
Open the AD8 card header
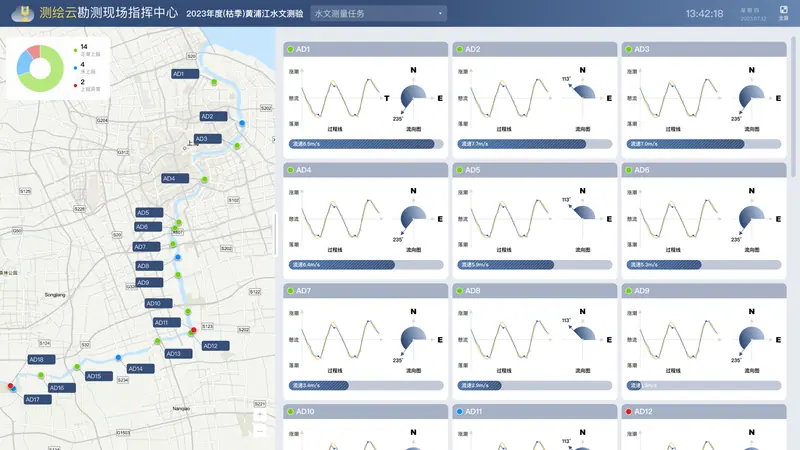point(534,291)
